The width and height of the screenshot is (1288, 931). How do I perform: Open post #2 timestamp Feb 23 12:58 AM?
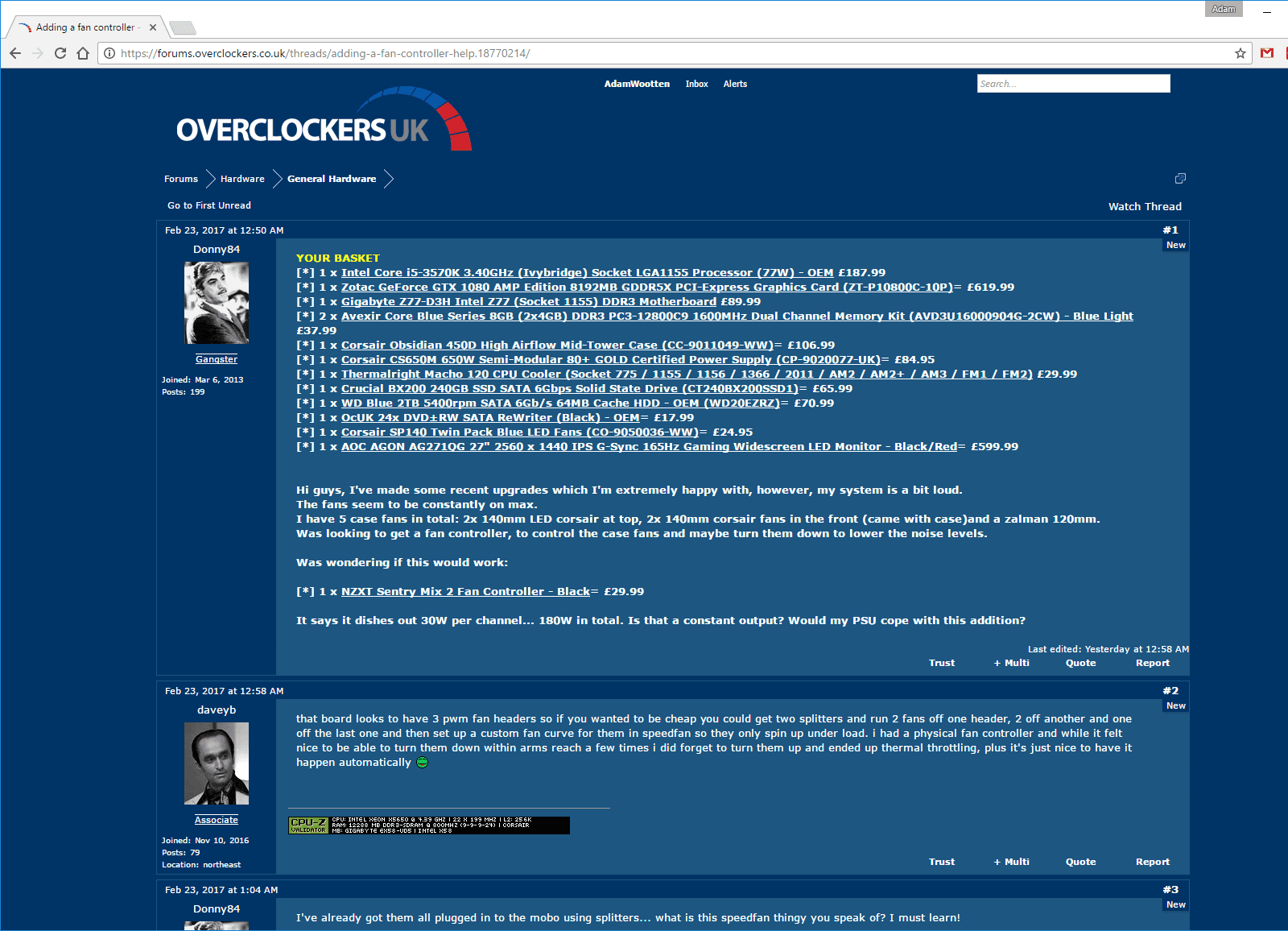coord(225,691)
